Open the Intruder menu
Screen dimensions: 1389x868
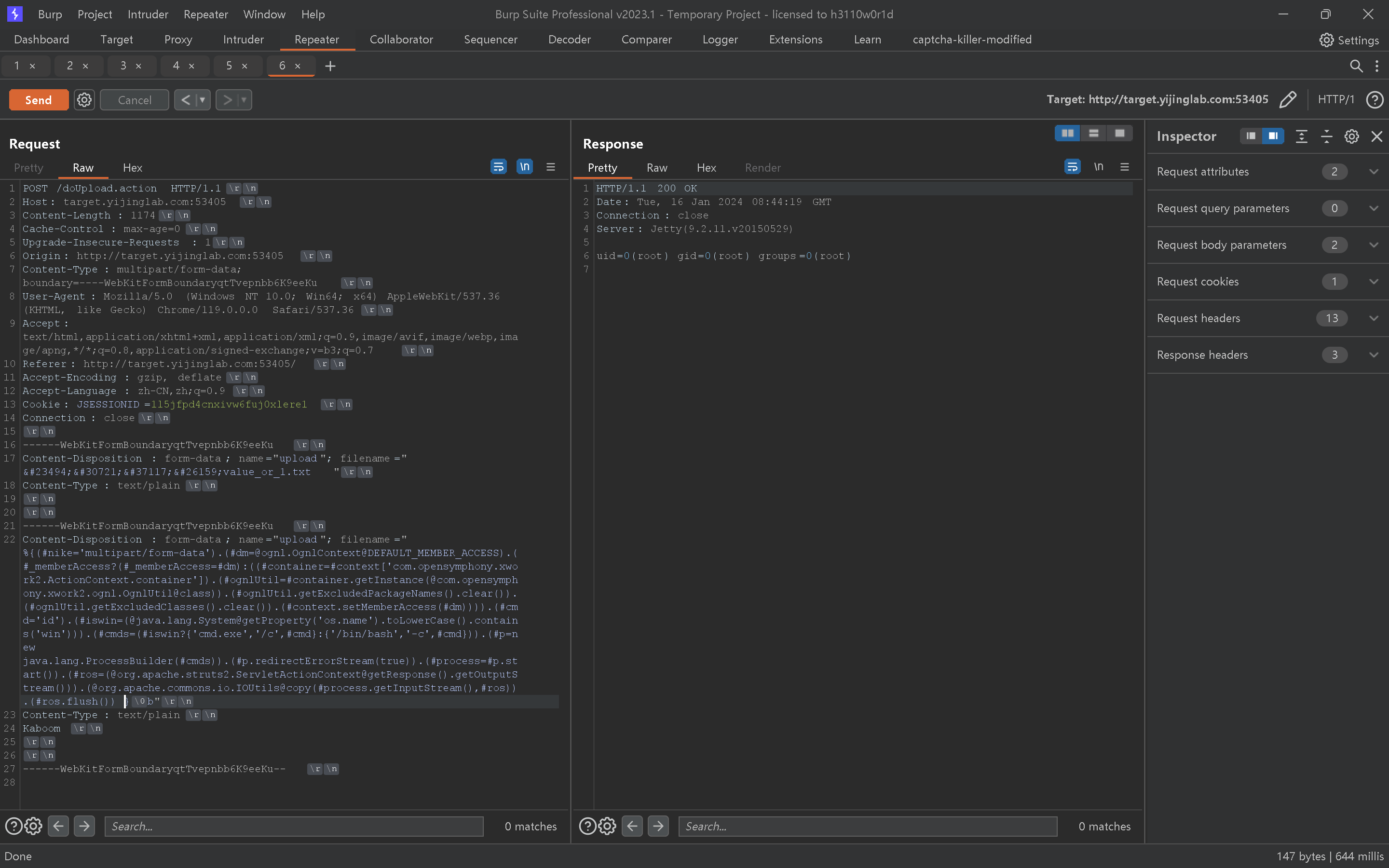click(x=148, y=14)
